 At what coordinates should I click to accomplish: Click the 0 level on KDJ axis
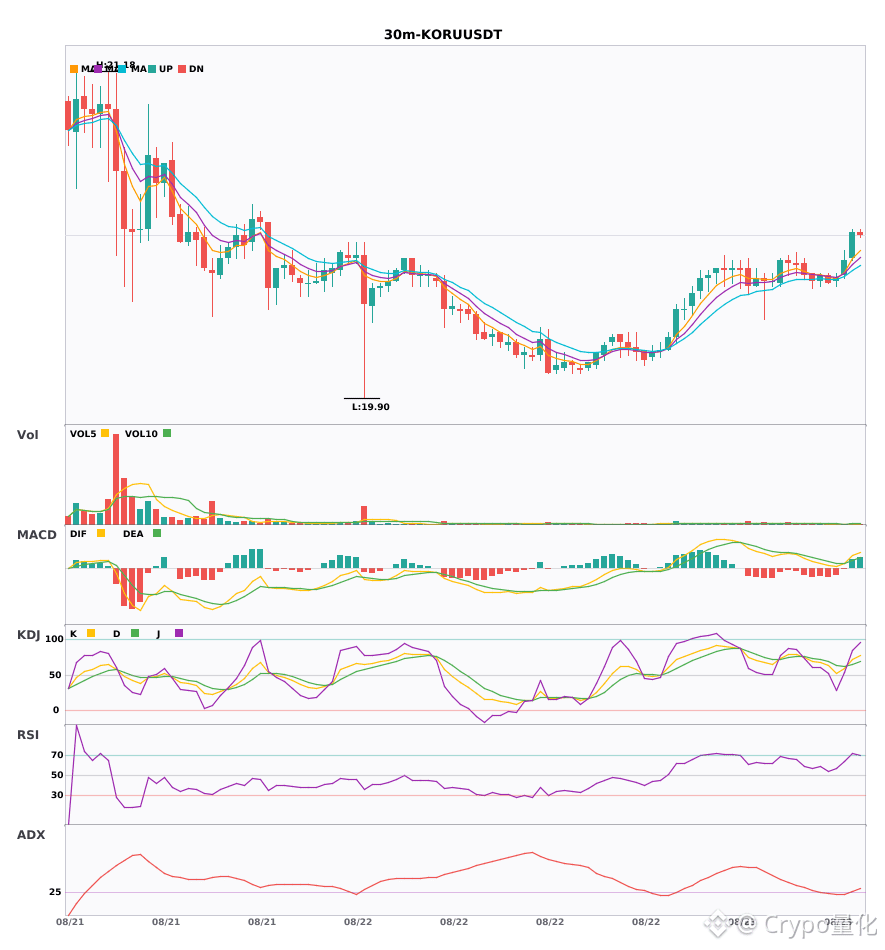56,710
